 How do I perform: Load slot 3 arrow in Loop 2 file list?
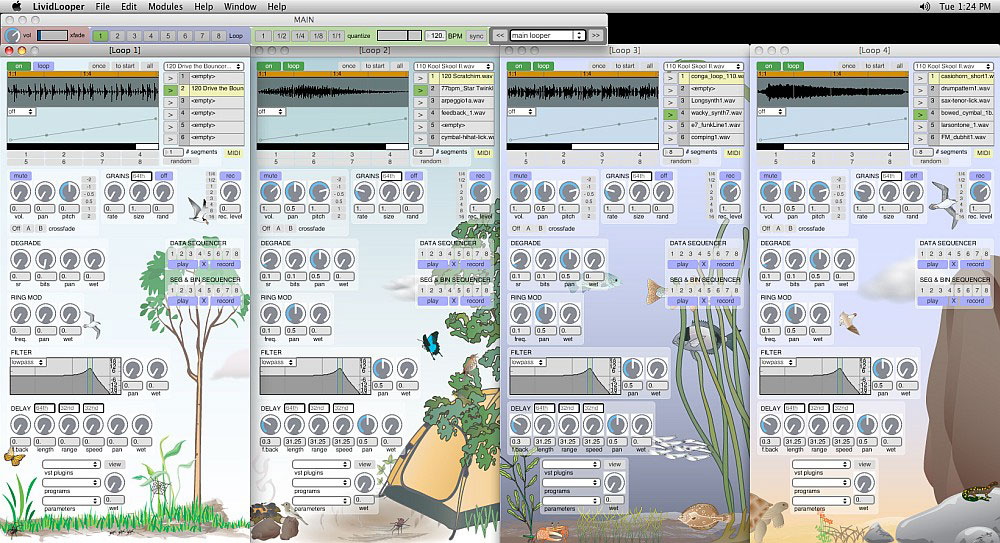(422, 101)
